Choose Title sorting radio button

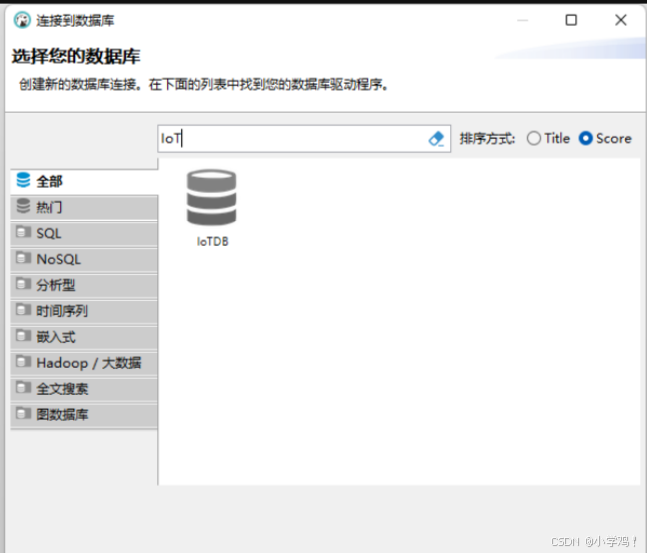coord(534,138)
